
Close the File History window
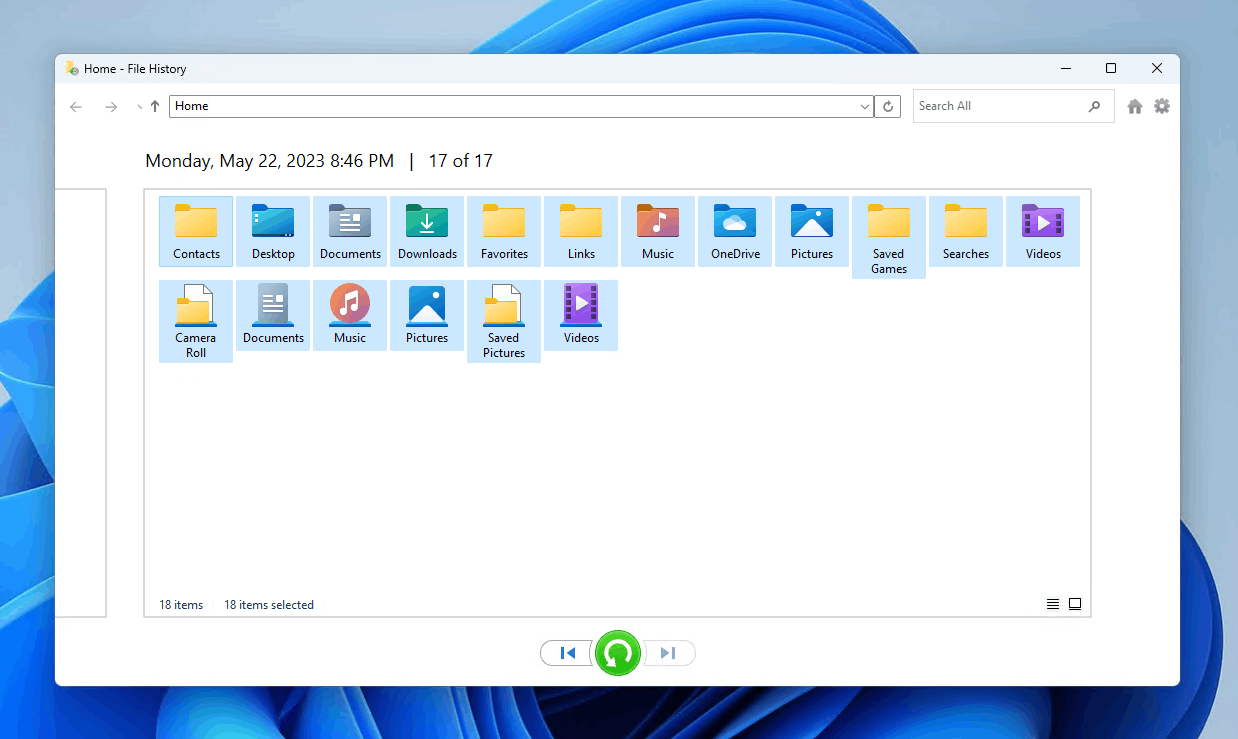1157,68
